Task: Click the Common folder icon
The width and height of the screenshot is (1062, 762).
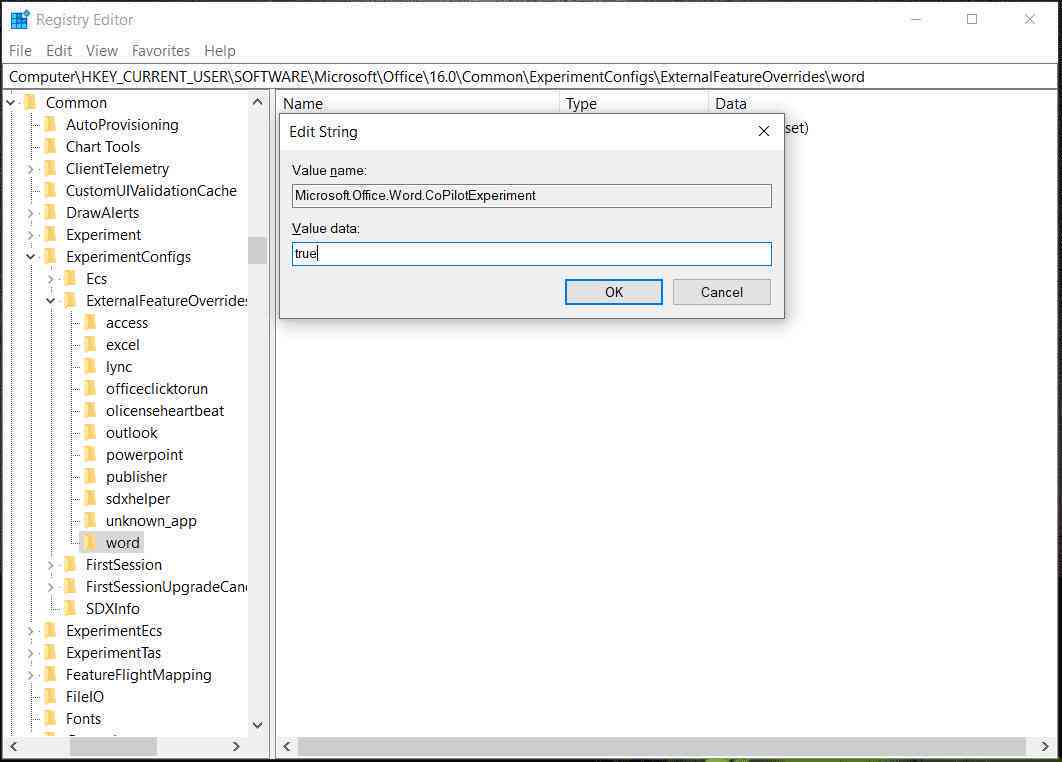Action: (x=31, y=103)
